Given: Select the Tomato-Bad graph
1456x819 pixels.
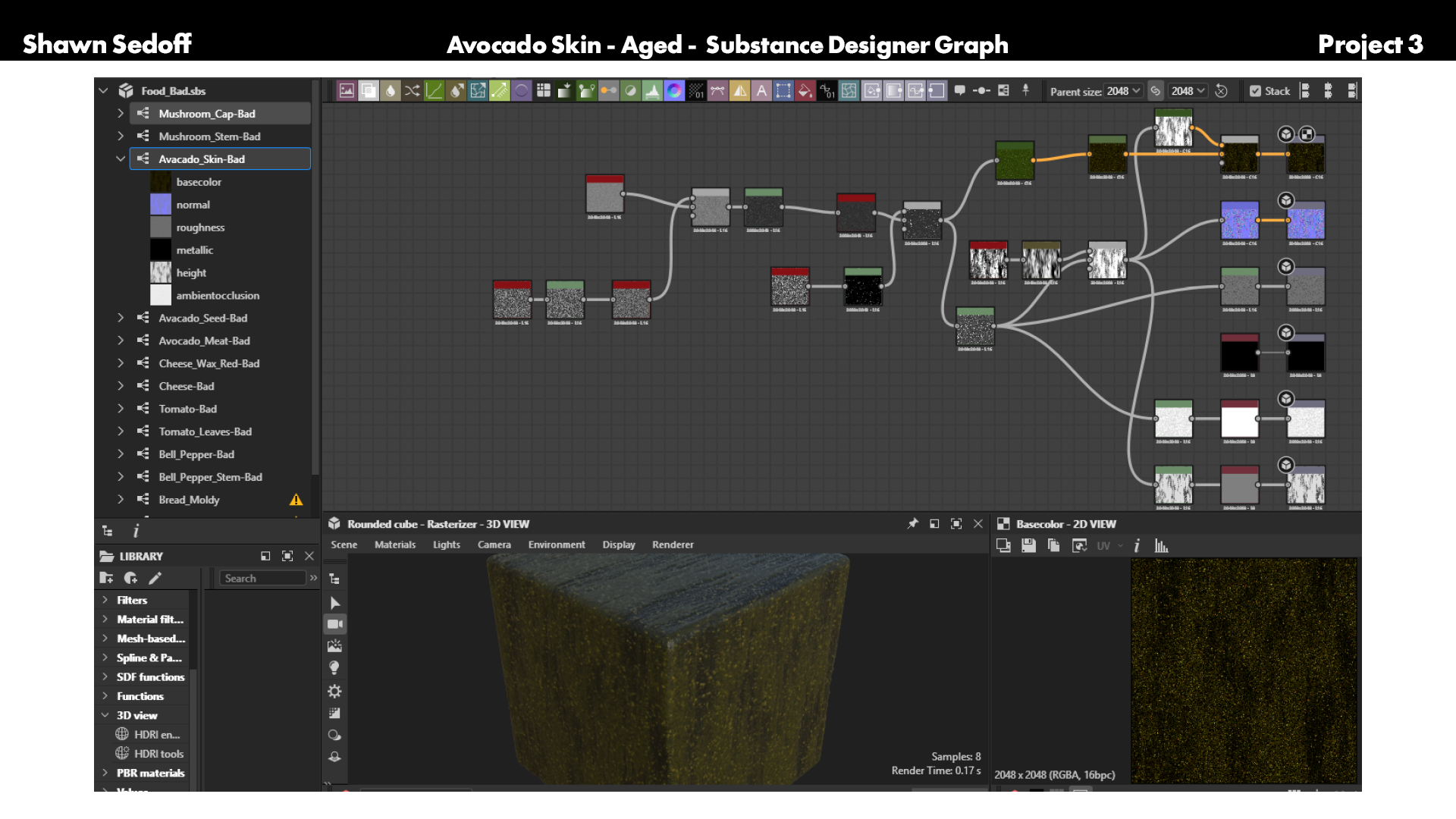Looking at the screenshot, I should point(187,409).
